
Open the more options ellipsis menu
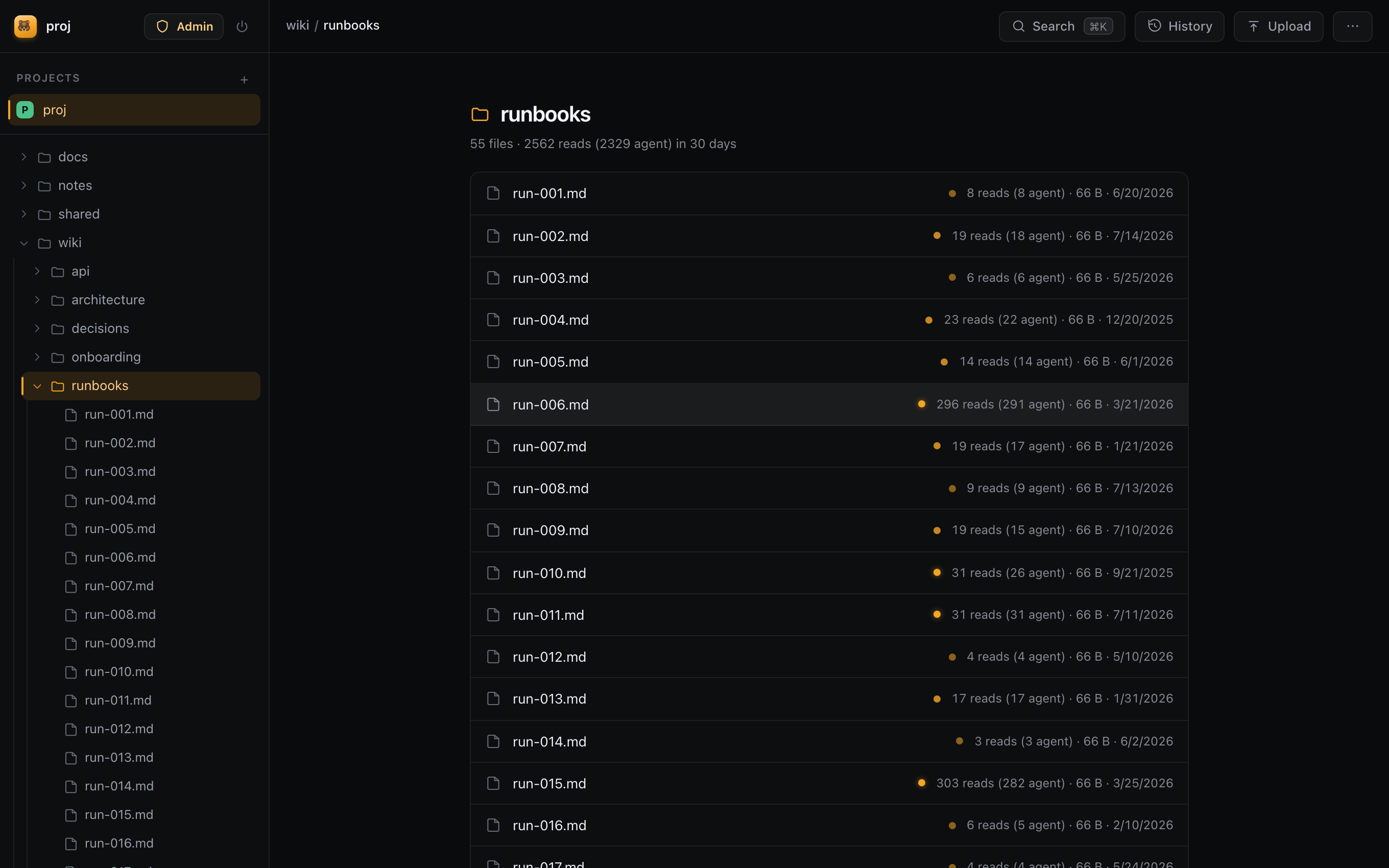click(1352, 27)
